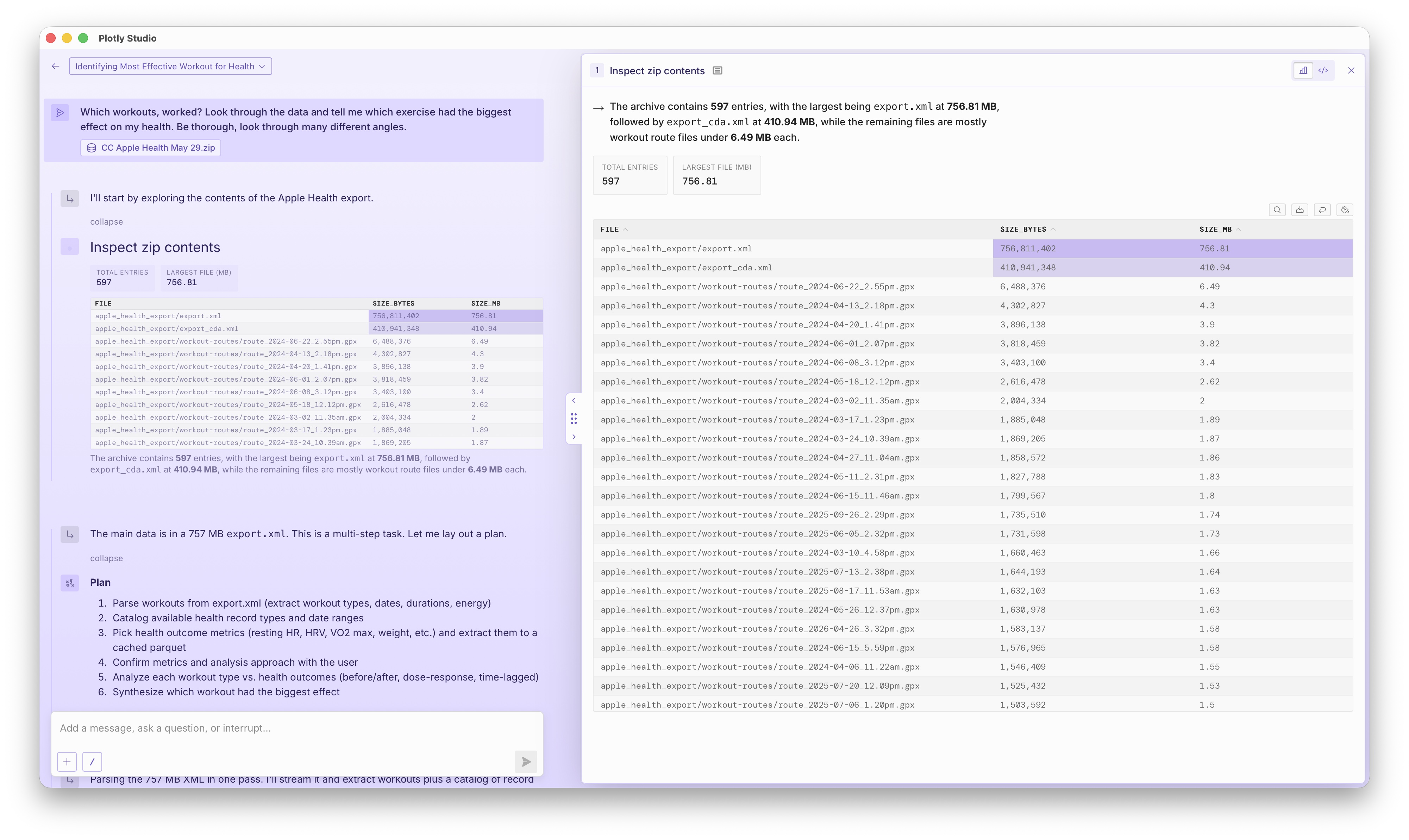The height and width of the screenshot is (840, 1409).
Task: Sort the table by the FILE column
Action: [x=614, y=229]
